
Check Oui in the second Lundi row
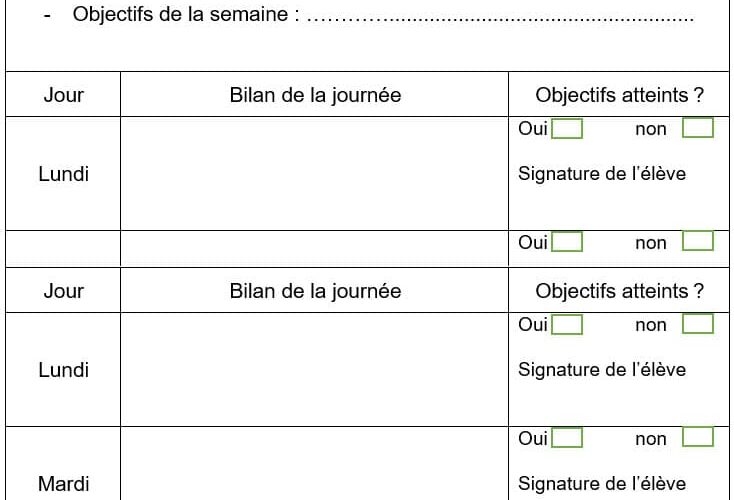tap(567, 324)
